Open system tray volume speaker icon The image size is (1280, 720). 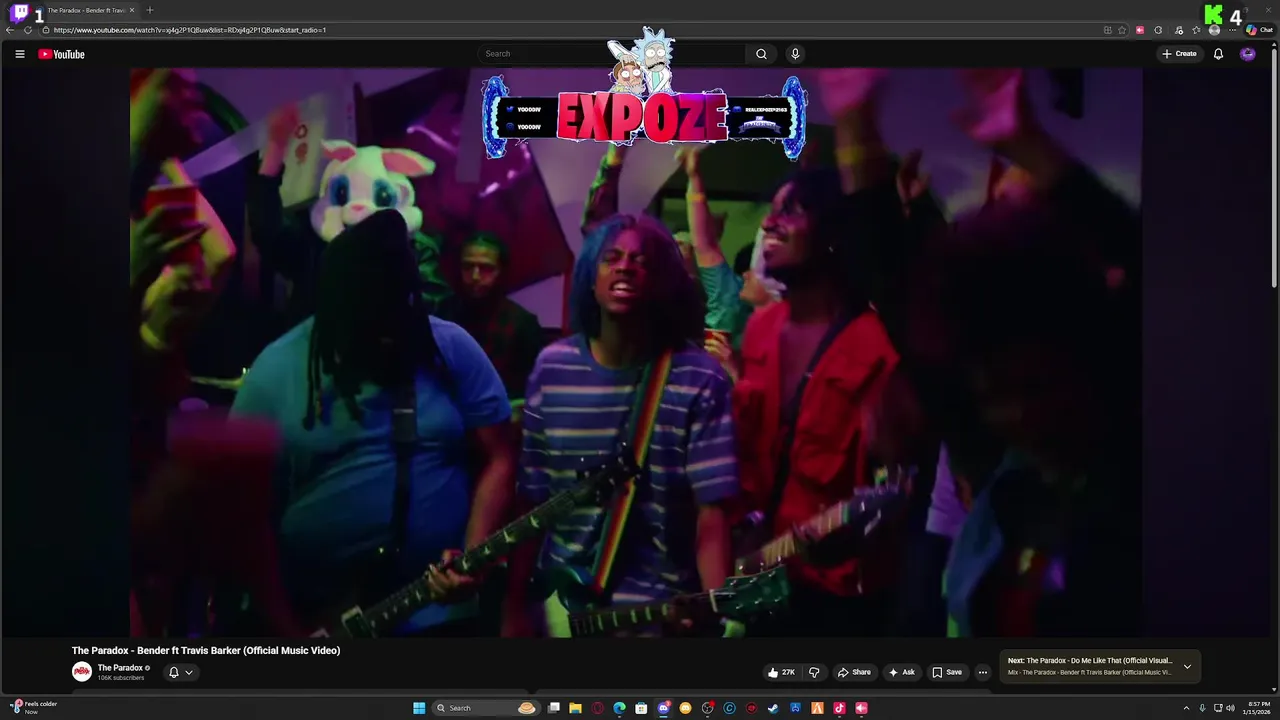1230,708
